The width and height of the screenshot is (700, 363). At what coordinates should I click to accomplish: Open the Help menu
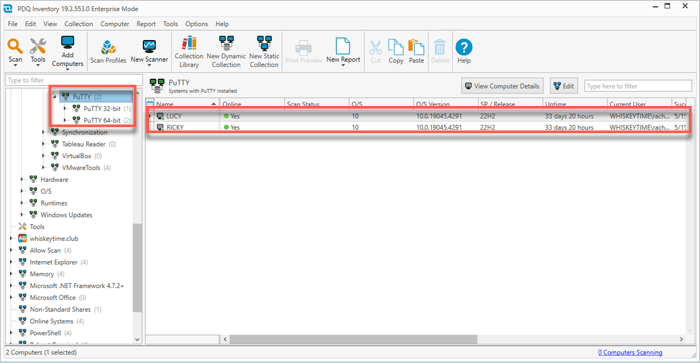pos(222,24)
